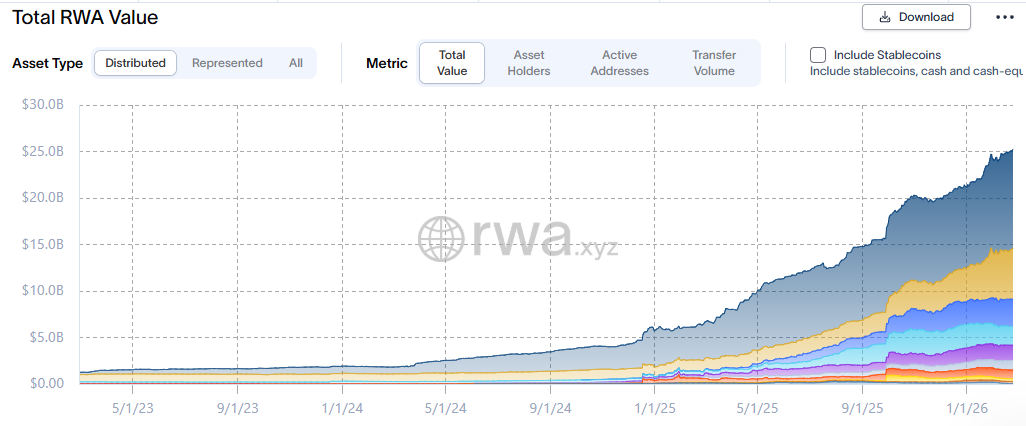Switch to the Asset Holders metric

point(528,63)
